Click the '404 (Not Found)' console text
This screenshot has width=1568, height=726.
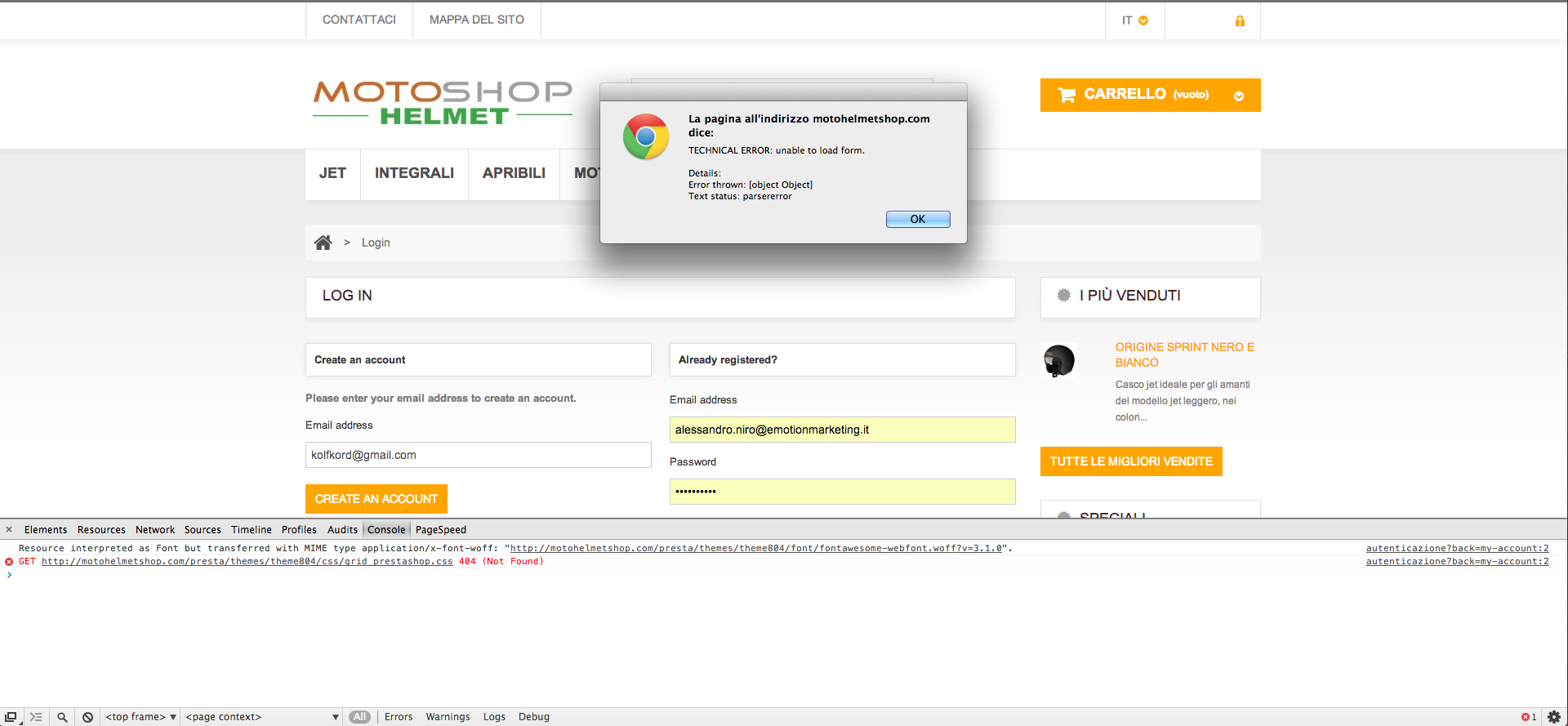(x=501, y=562)
